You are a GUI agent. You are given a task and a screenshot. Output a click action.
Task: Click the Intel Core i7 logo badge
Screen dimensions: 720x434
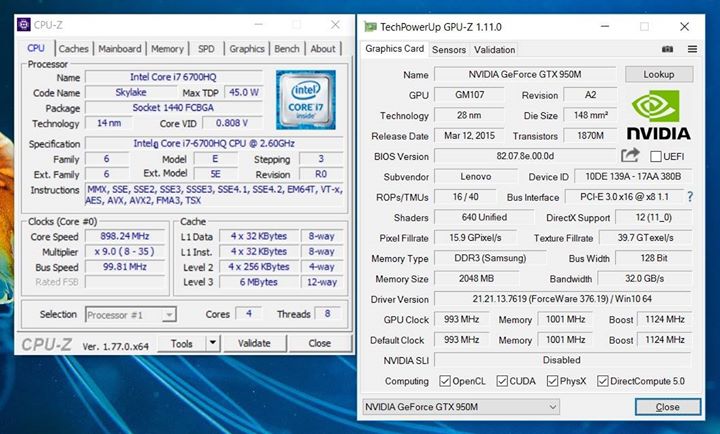point(305,100)
